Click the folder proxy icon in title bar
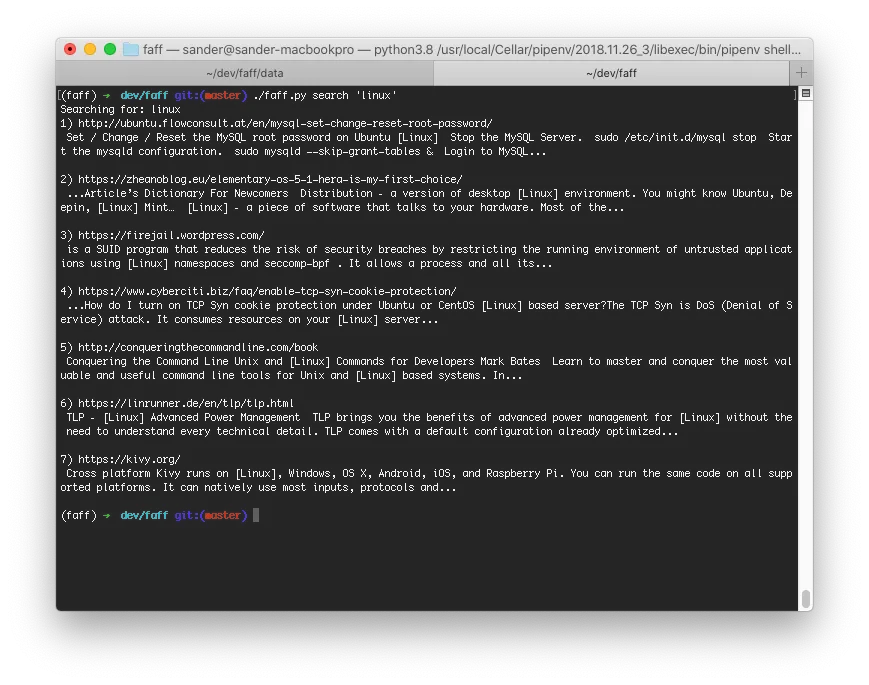 pos(131,49)
